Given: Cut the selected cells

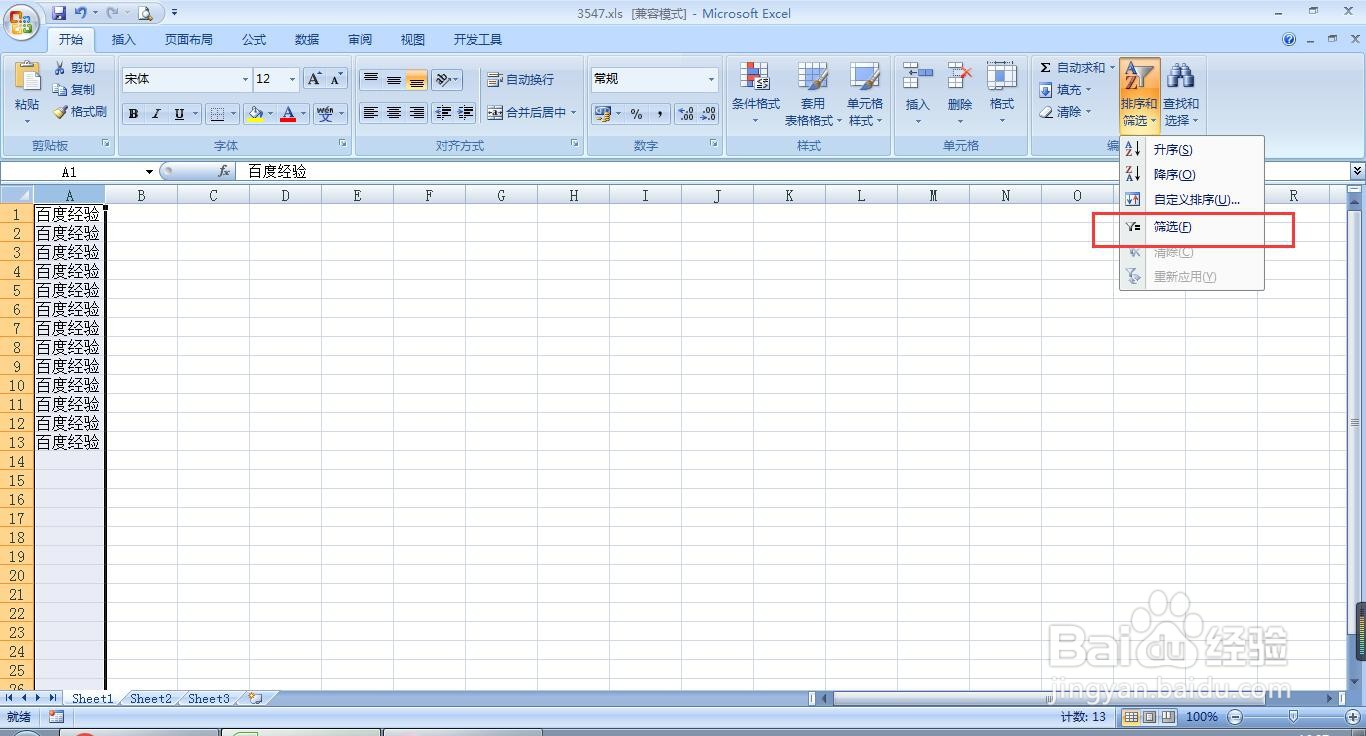Looking at the screenshot, I should [74, 68].
